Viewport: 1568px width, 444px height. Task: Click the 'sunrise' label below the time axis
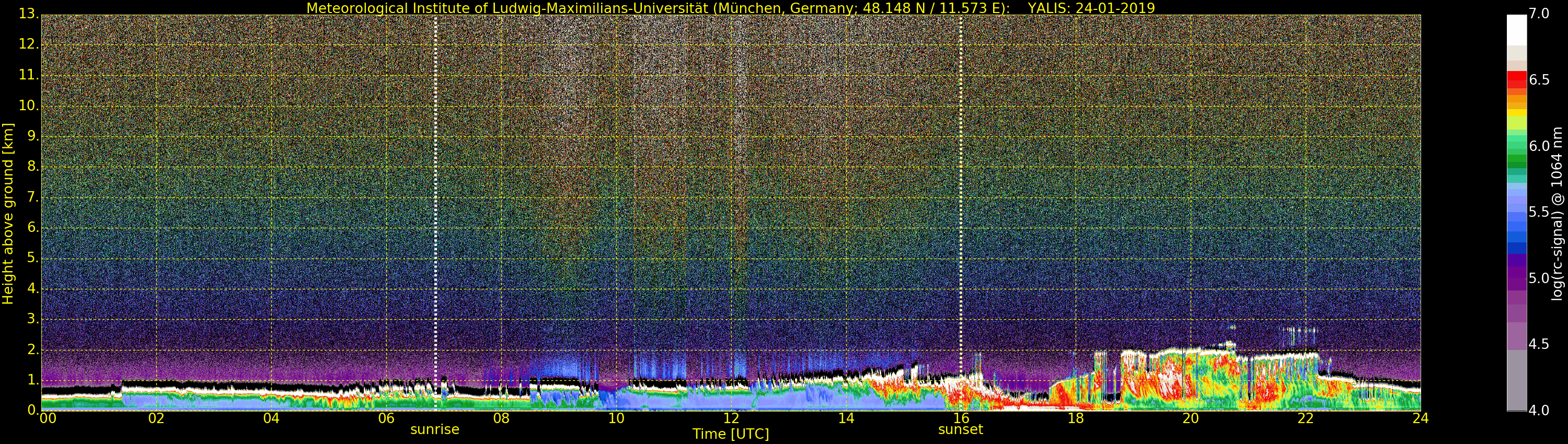tap(435, 429)
